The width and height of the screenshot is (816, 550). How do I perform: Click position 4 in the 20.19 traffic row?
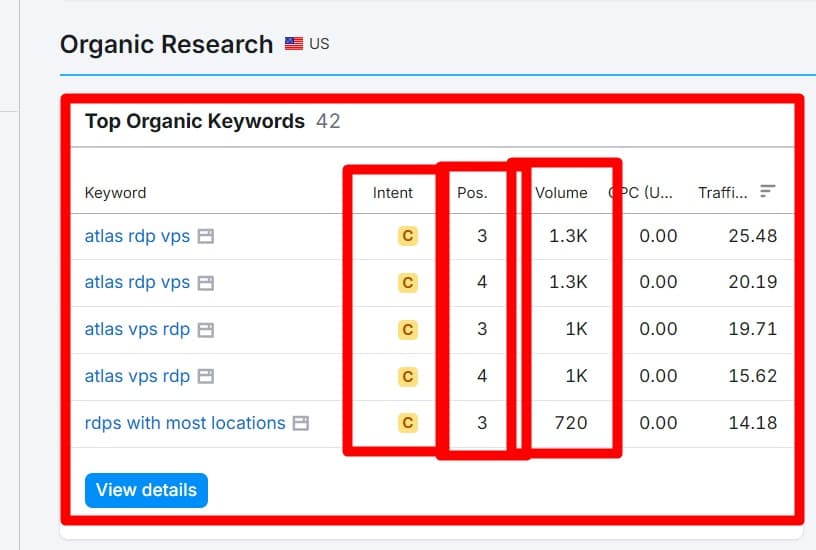point(482,282)
